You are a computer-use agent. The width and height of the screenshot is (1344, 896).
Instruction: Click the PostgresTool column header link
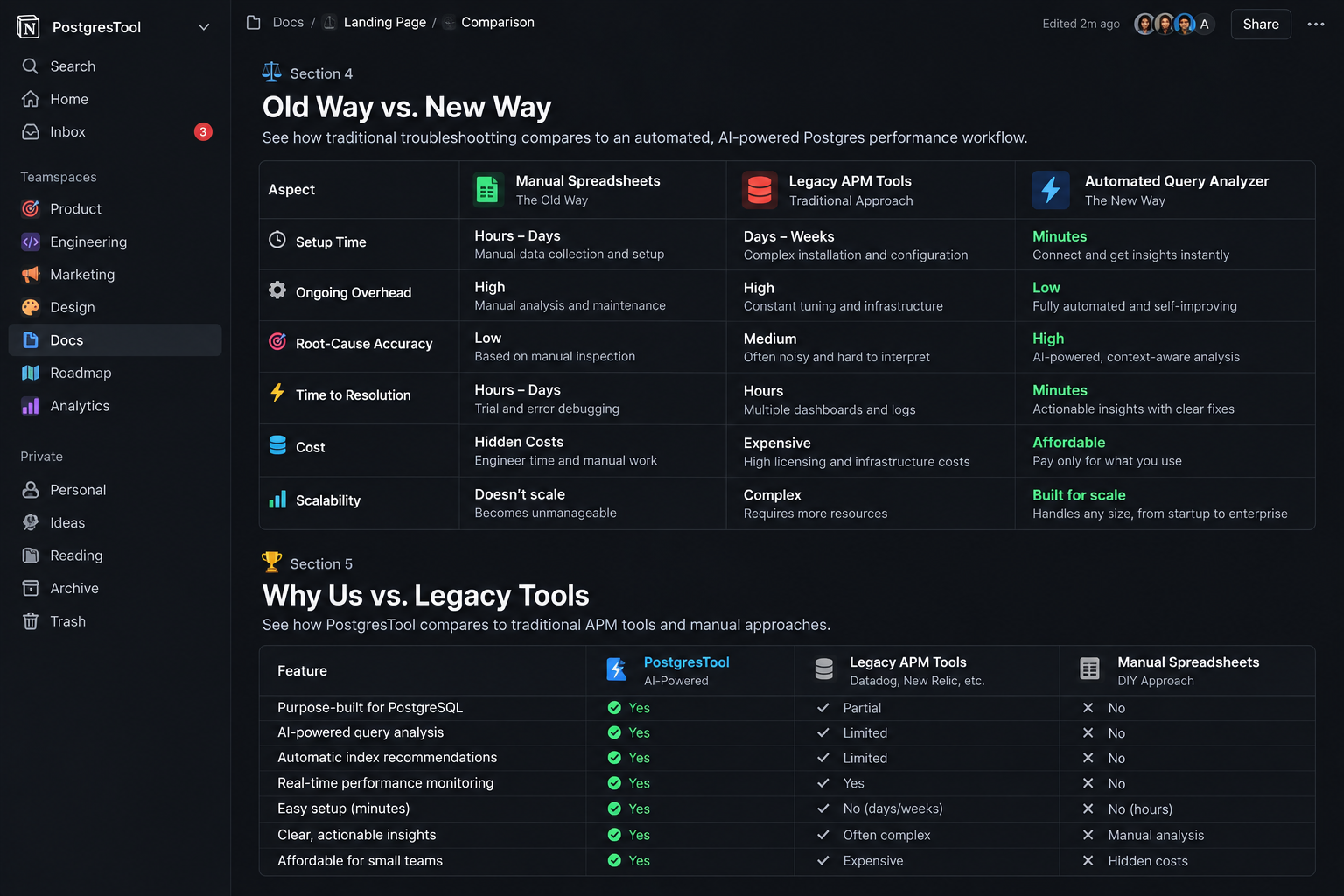[687, 662]
